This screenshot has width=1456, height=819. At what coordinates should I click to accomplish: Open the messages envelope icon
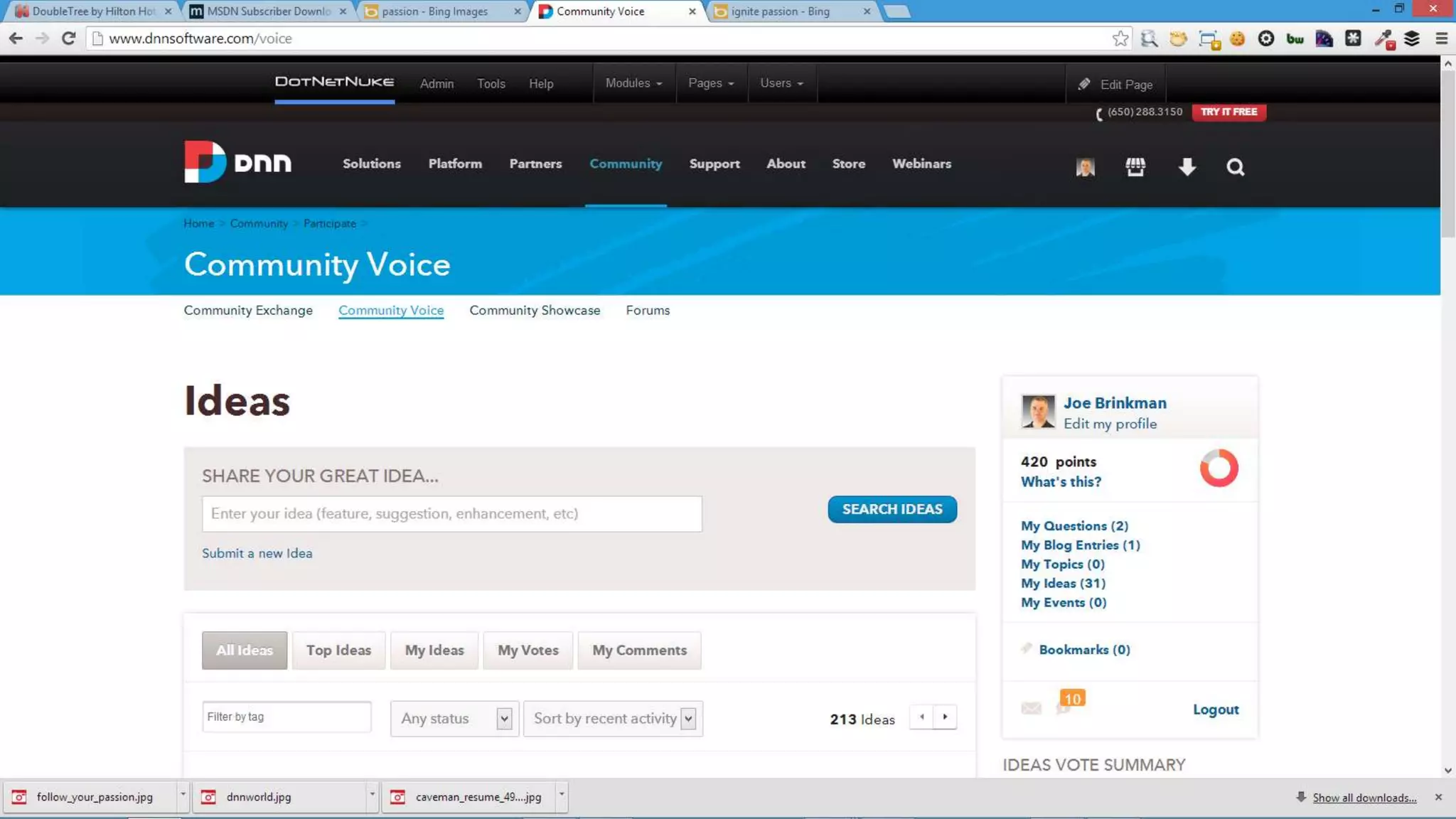[1031, 708]
